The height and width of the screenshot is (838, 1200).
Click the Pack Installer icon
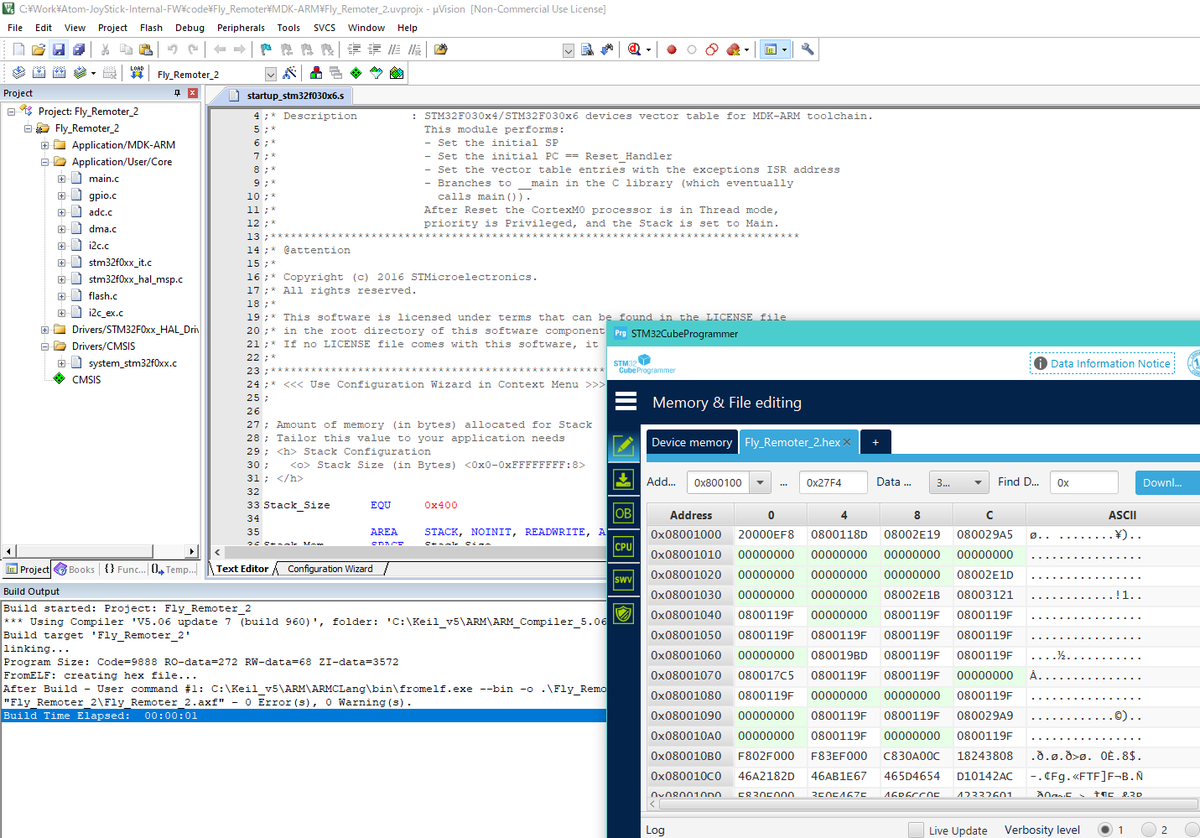click(x=396, y=73)
